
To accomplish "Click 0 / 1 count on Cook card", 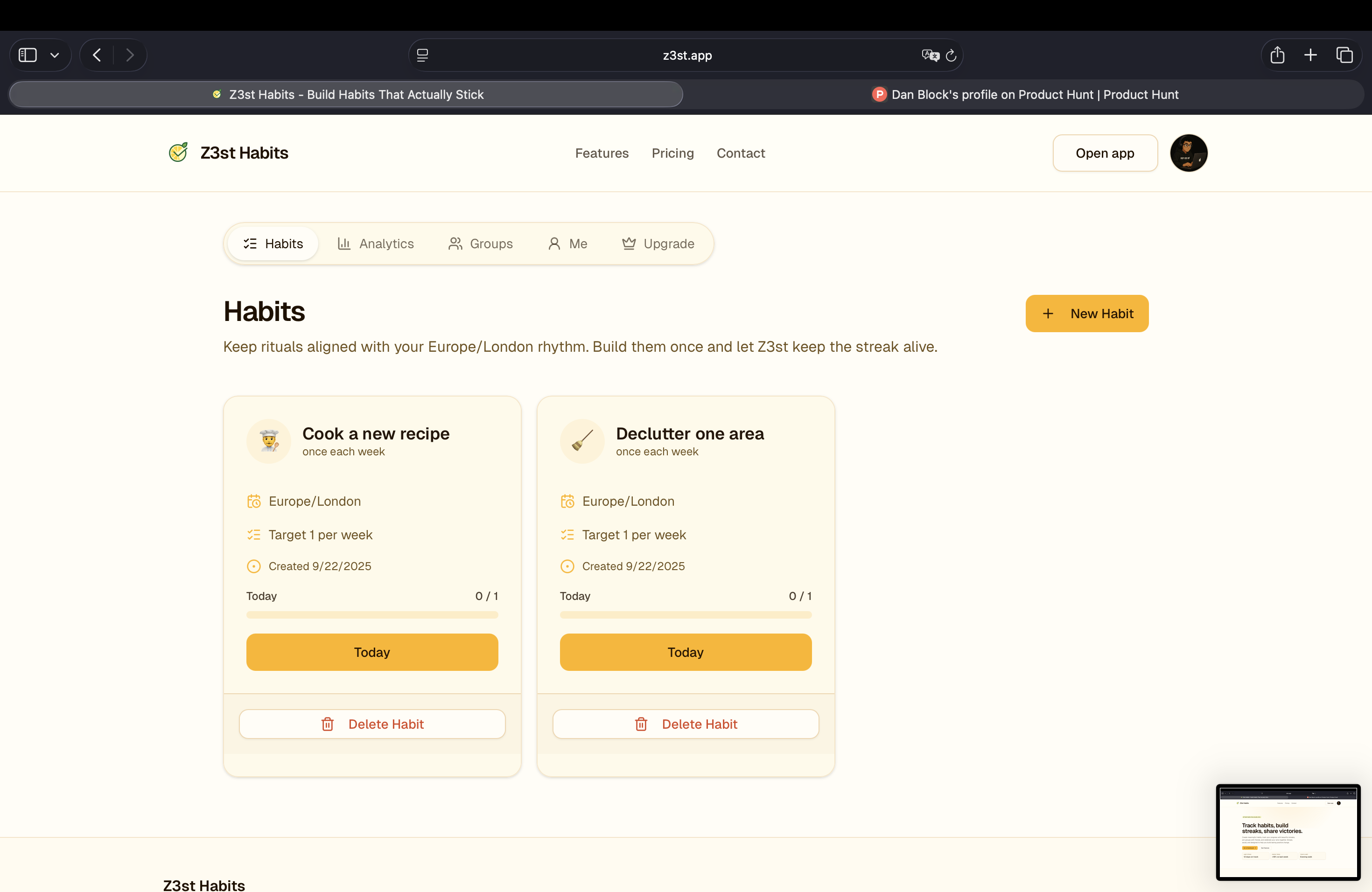I will point(487,596).
